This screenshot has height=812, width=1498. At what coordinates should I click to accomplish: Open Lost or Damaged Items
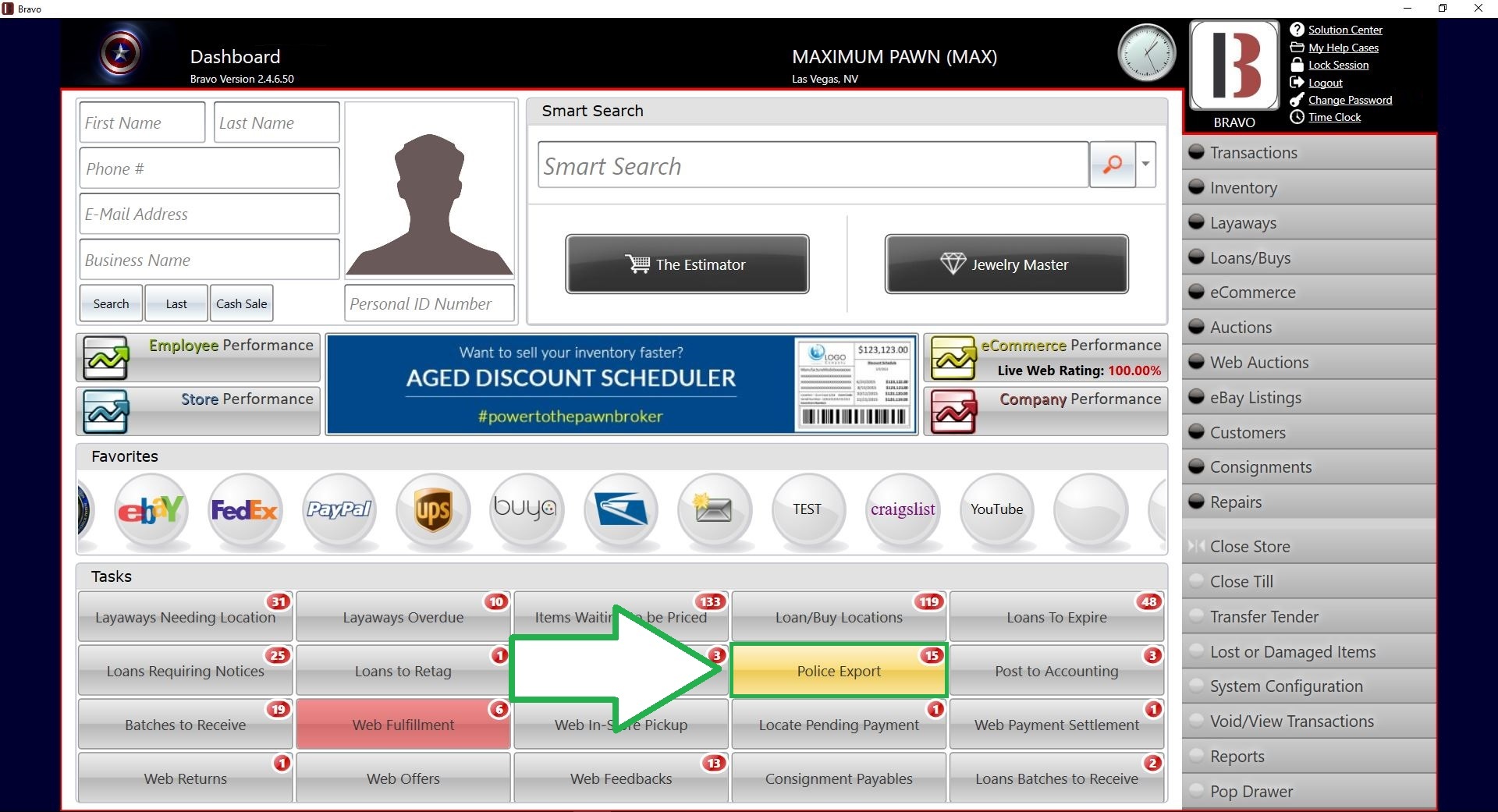click(x=1309, y=652)
